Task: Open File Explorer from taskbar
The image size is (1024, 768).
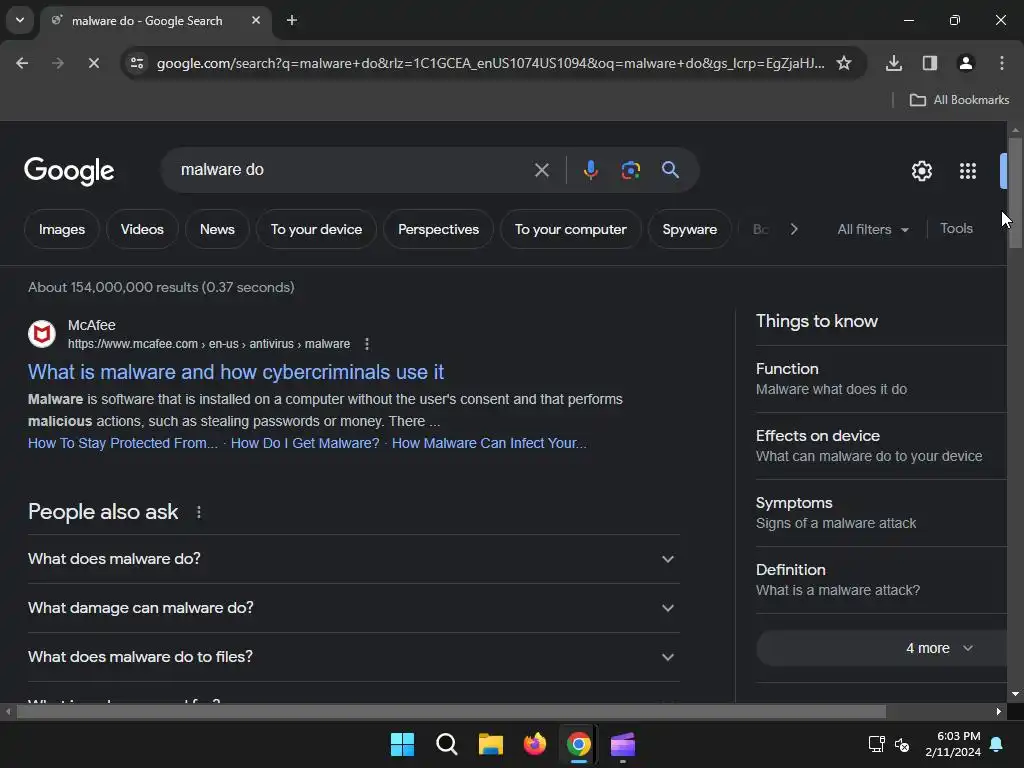Action: click(x=490, y=744)
